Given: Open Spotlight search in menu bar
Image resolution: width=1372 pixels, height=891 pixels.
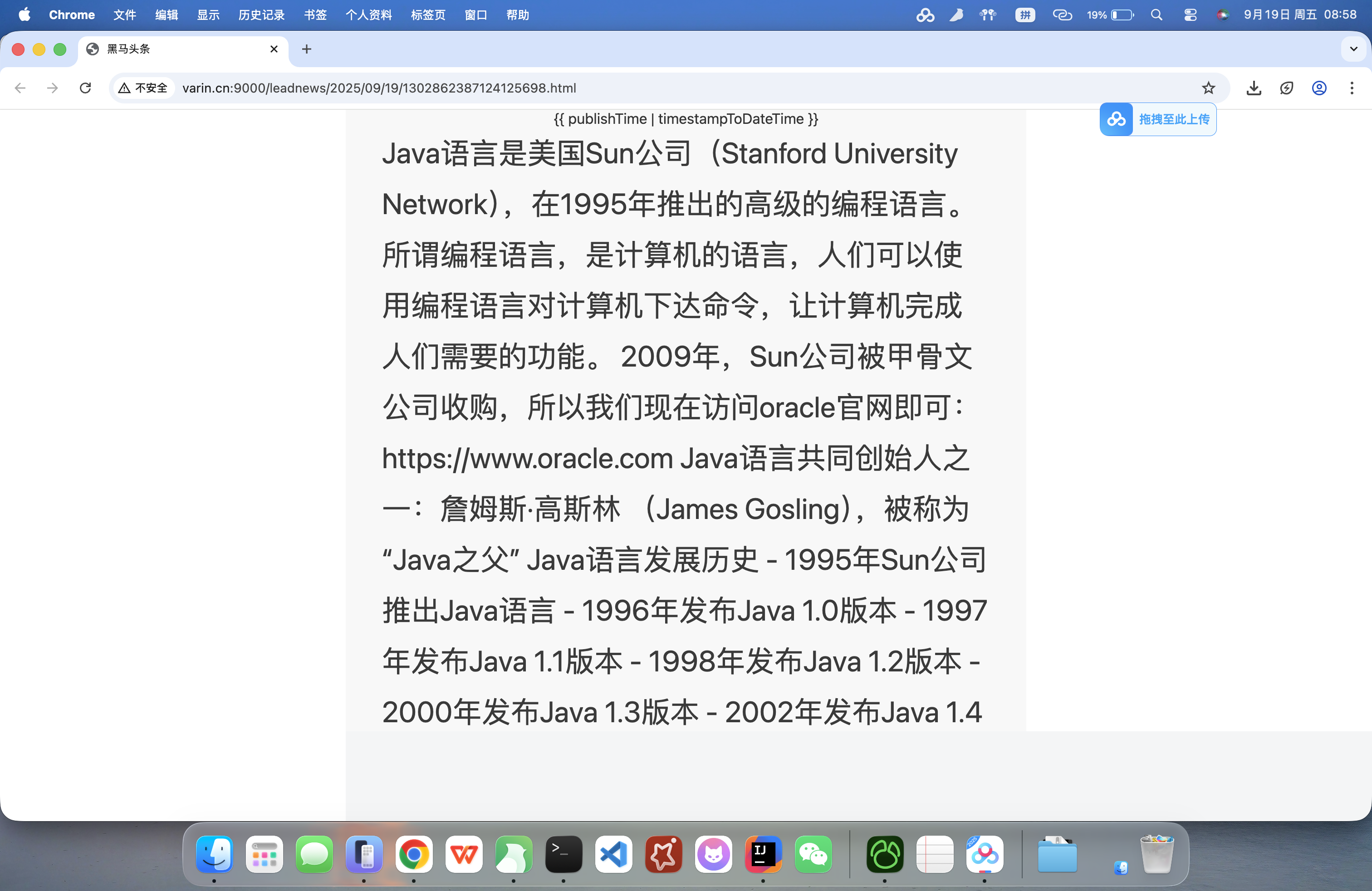Looking at the screenshot, I should (1156, 15).
